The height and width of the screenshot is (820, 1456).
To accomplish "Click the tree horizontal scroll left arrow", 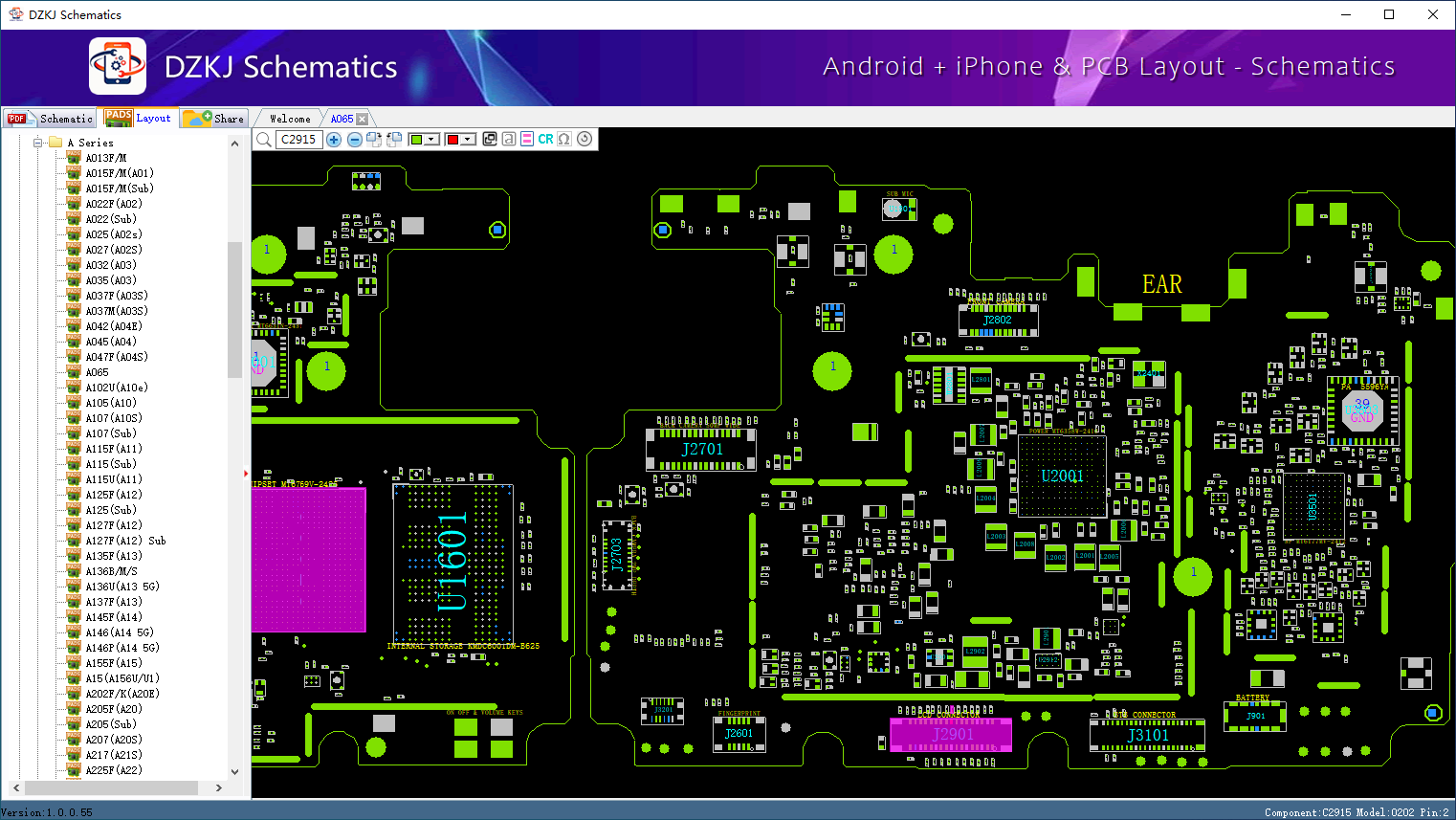I will click(16, 787).
